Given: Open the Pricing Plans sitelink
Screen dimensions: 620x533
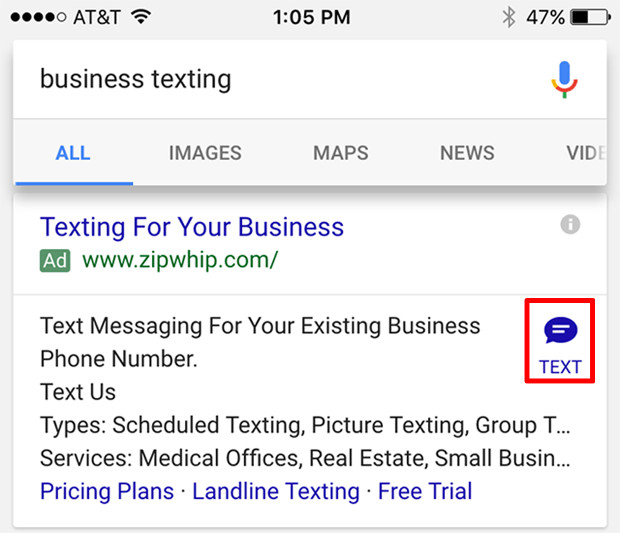Looking at the screenshot, I should click(107, 491).
